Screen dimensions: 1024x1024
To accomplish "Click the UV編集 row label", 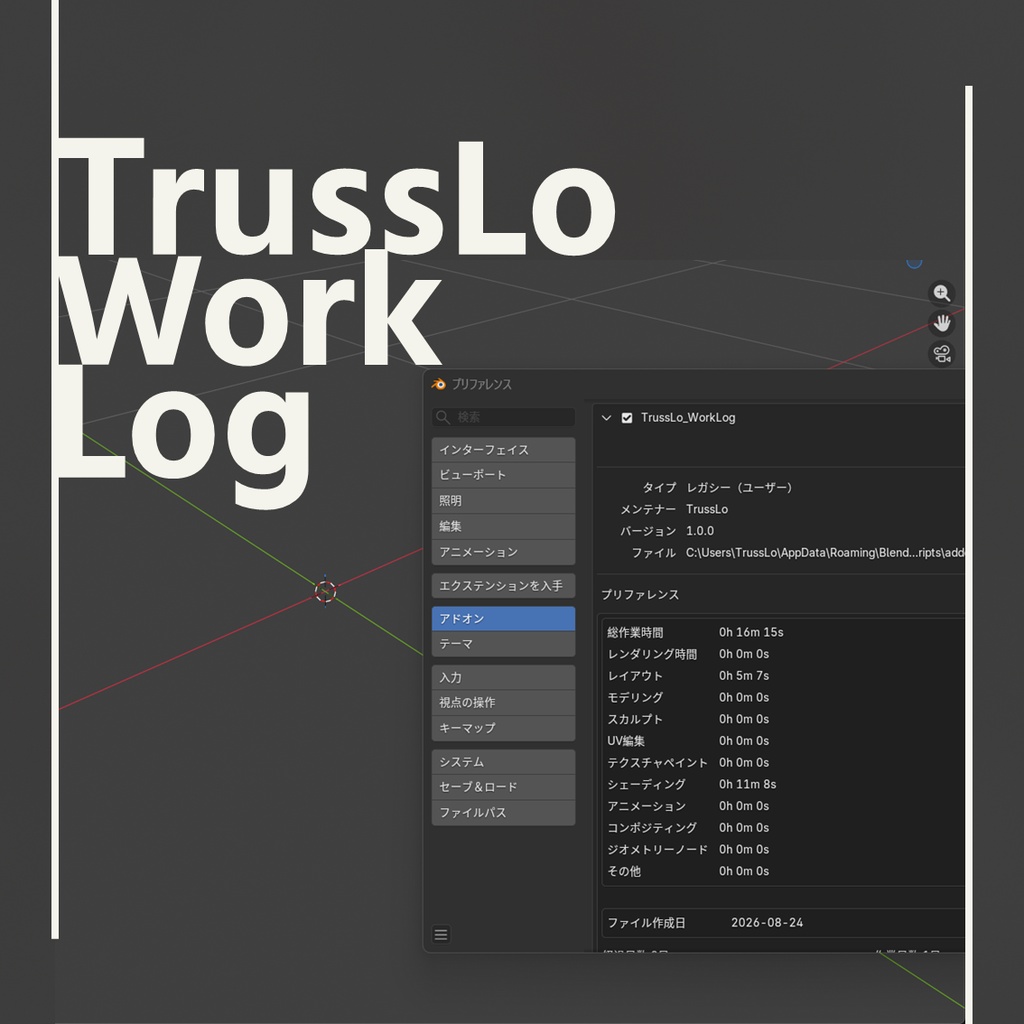I will 626,741.
